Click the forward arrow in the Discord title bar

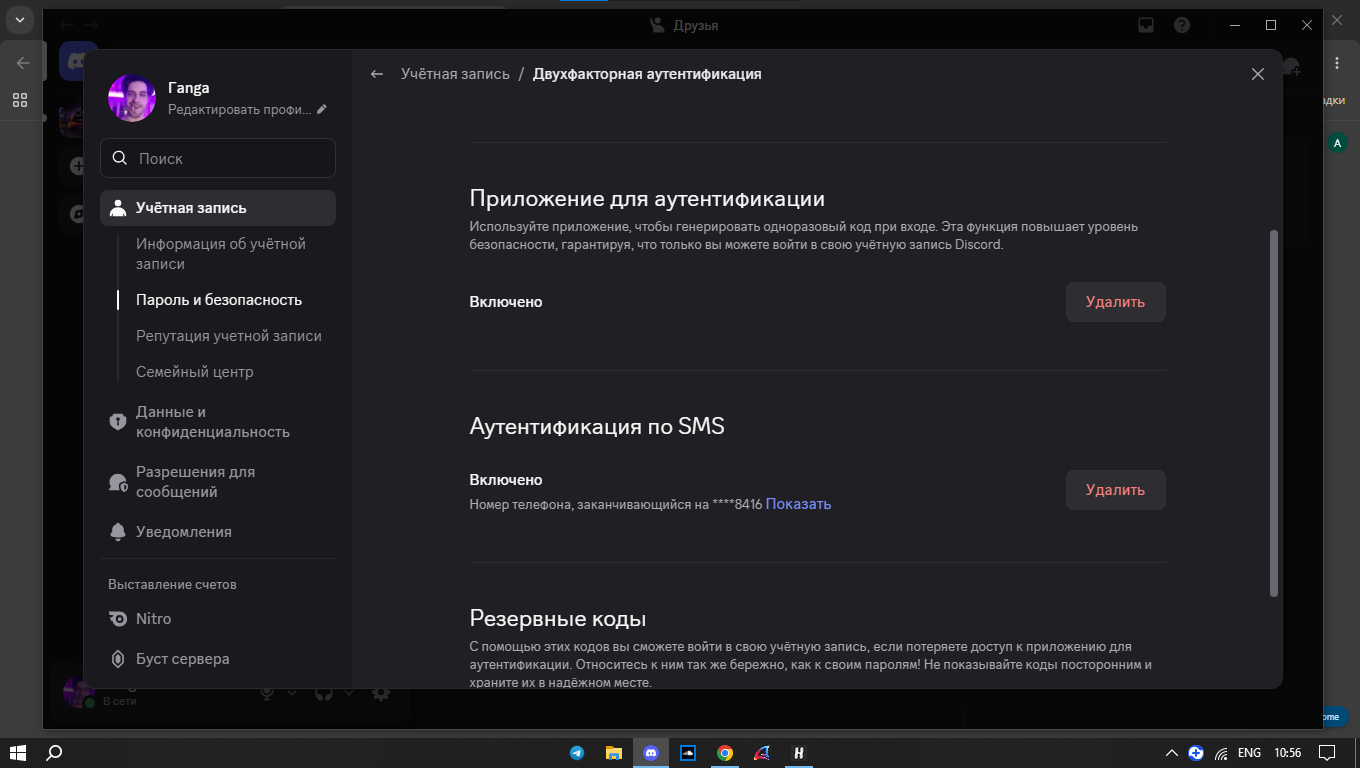[x=91, y=24]
